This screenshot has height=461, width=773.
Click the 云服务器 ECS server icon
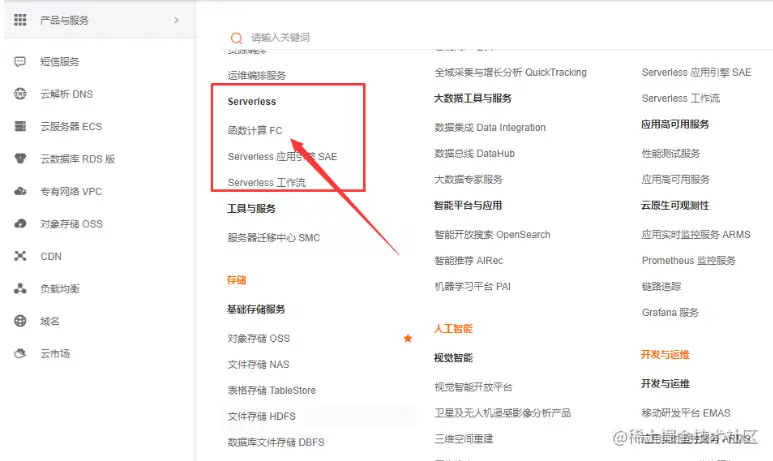click(20, 126)
